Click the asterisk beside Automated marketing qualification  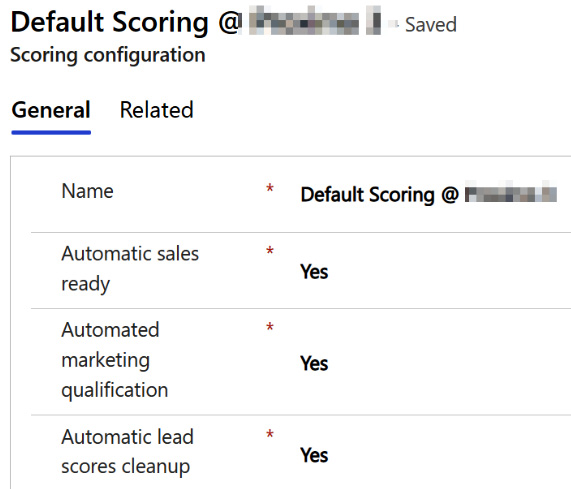pyautogui.click(x=270, y=327)
